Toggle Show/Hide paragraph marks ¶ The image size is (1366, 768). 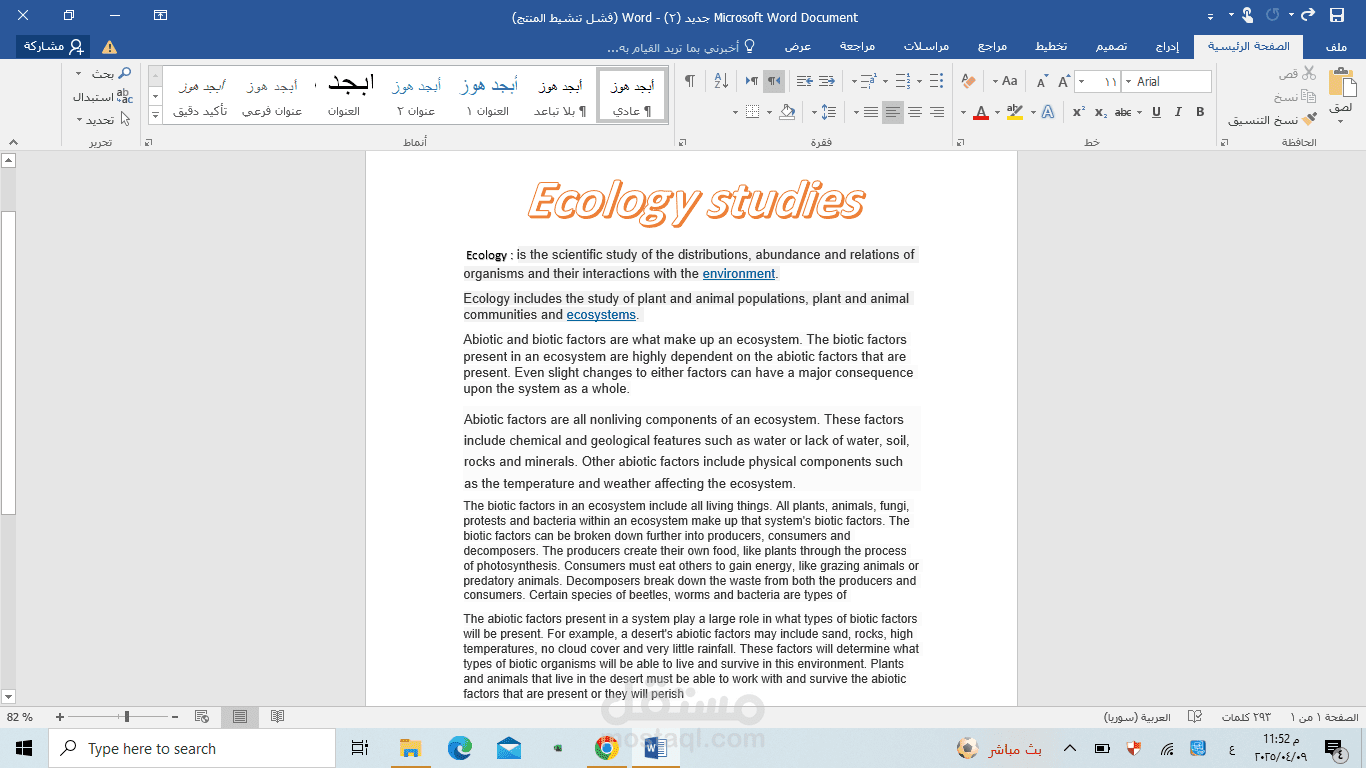pyautogui.click(x=689, y=81)
